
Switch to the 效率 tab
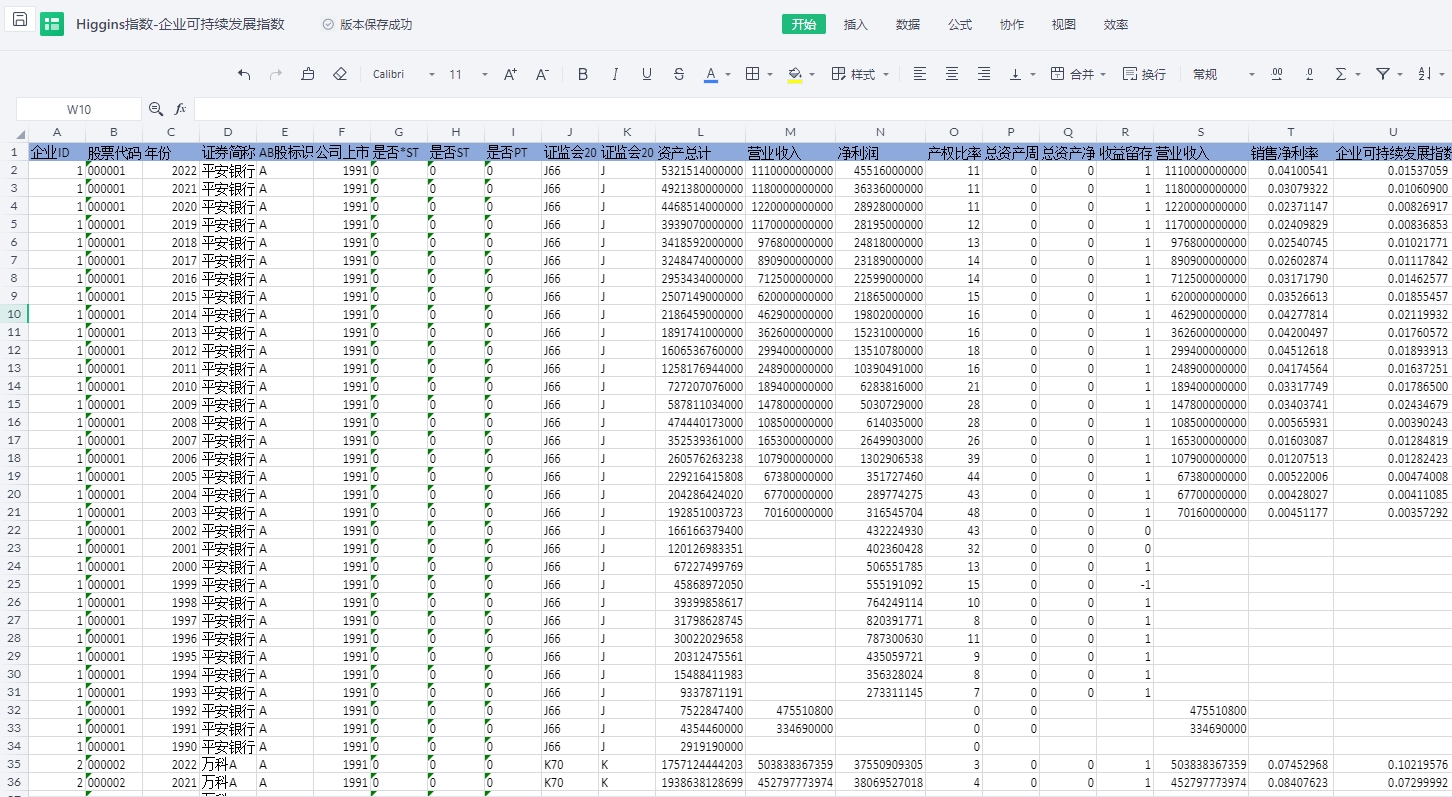pos(1116,25)
